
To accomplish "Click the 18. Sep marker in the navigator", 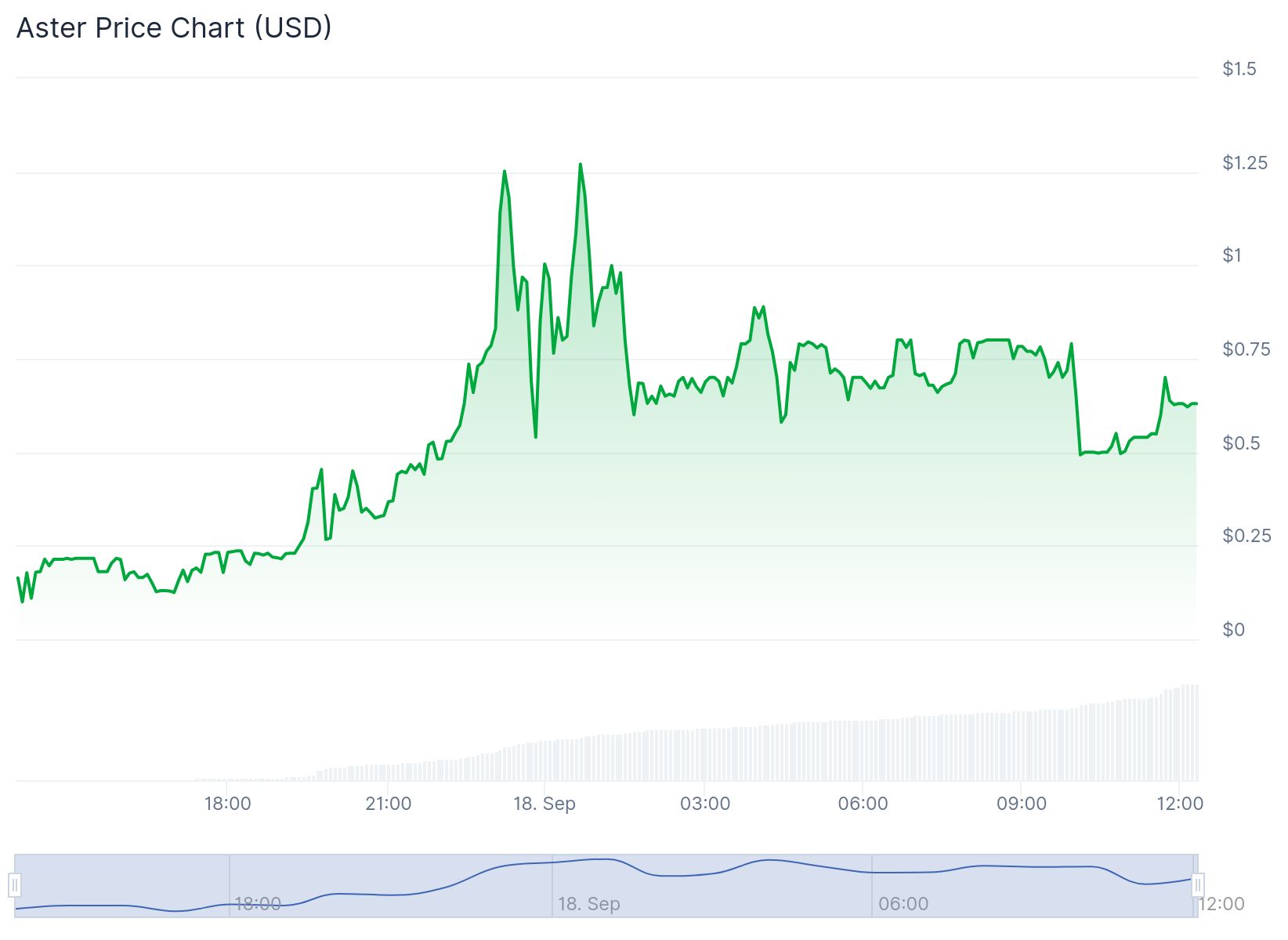I will [x=588, y=904].
